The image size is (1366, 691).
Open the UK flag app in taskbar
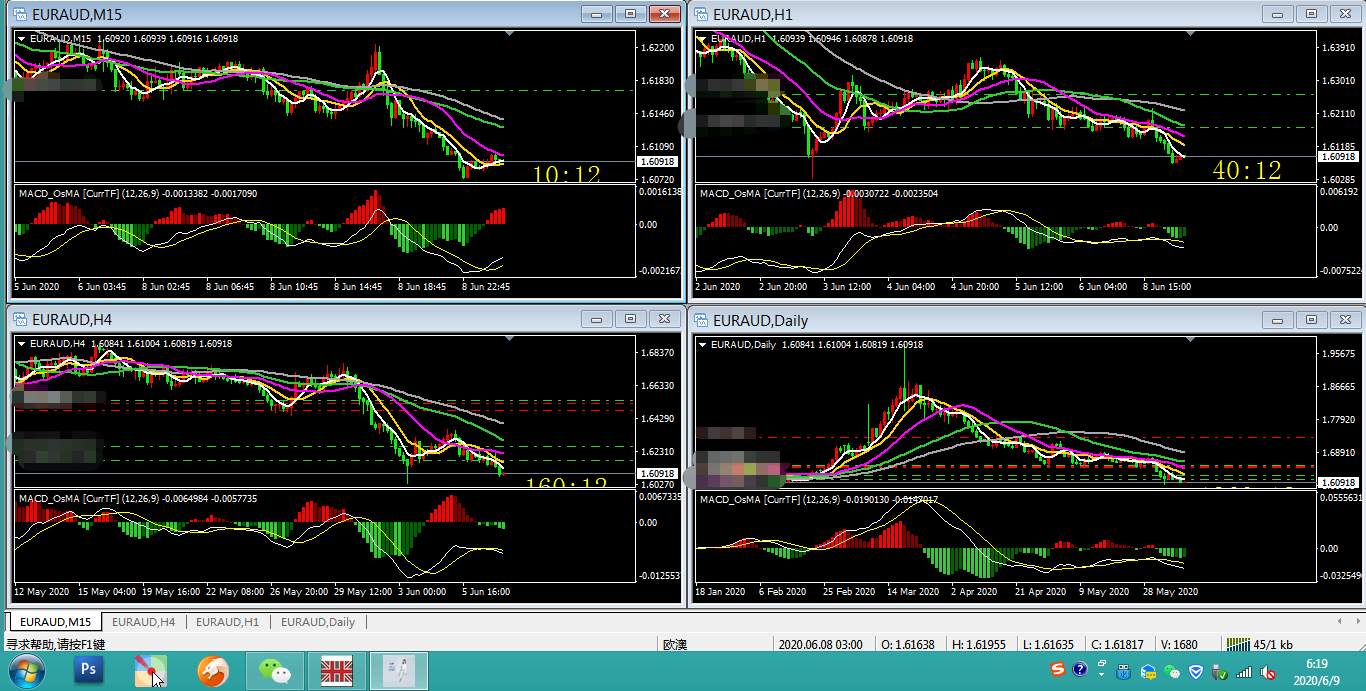click(x=336, y=671)
